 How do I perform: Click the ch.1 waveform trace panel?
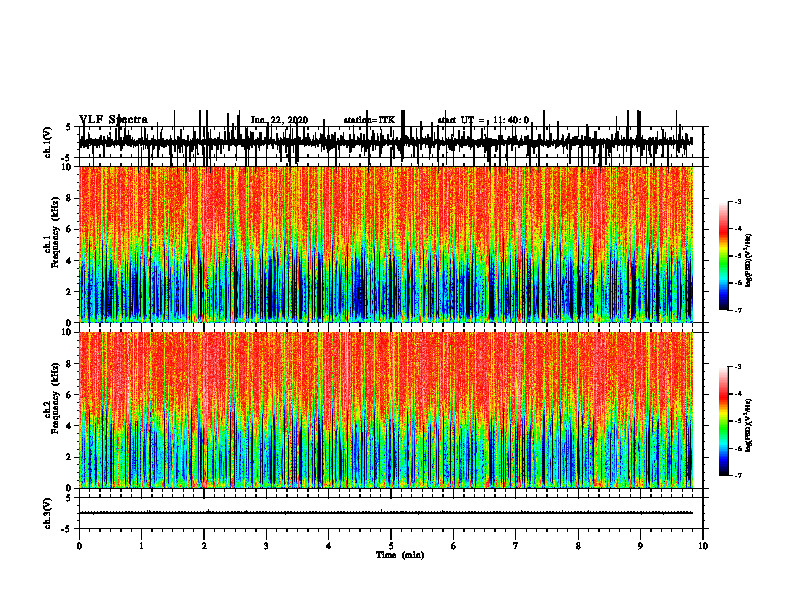[x=390, y=142]
